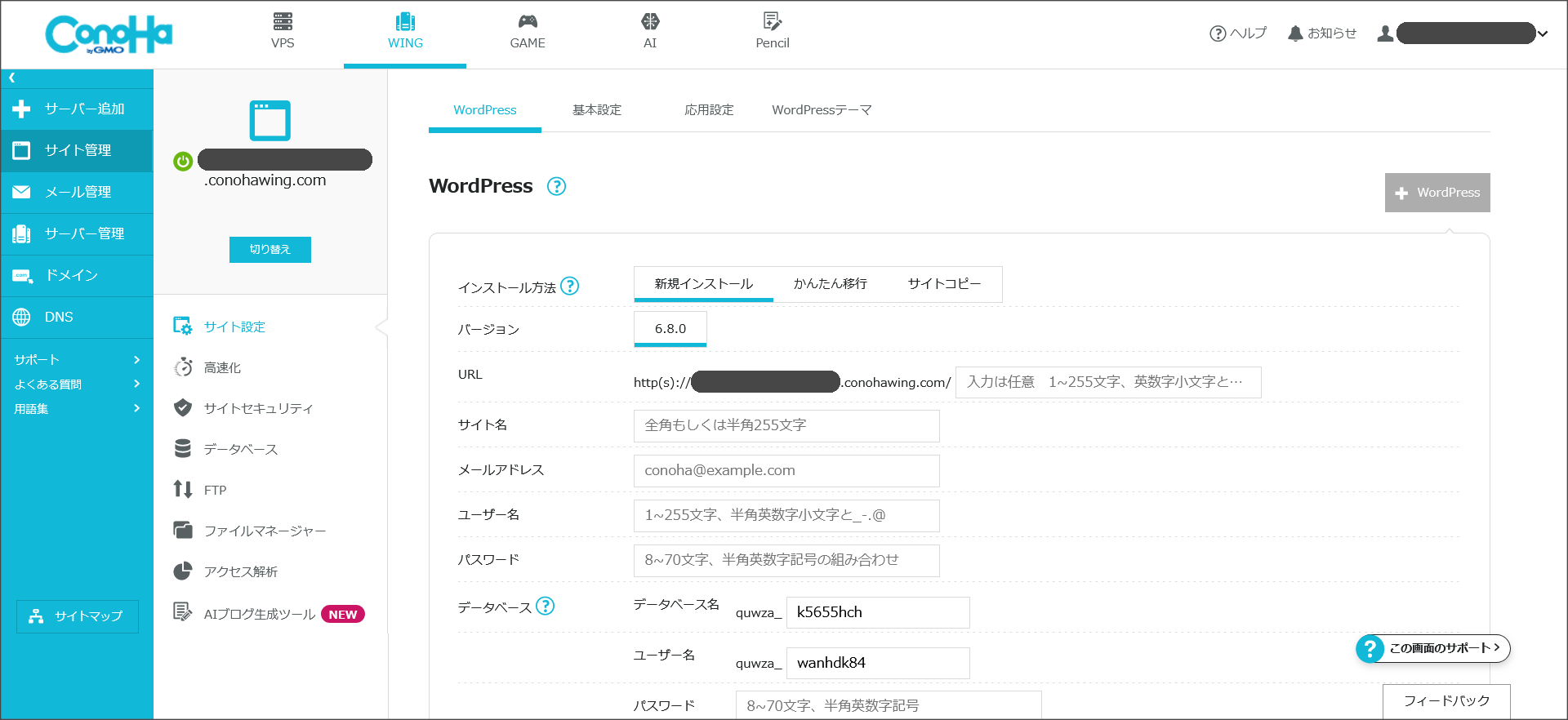
Task: Switch to the WordPressテーマ tab
Action: click(822, 110)
